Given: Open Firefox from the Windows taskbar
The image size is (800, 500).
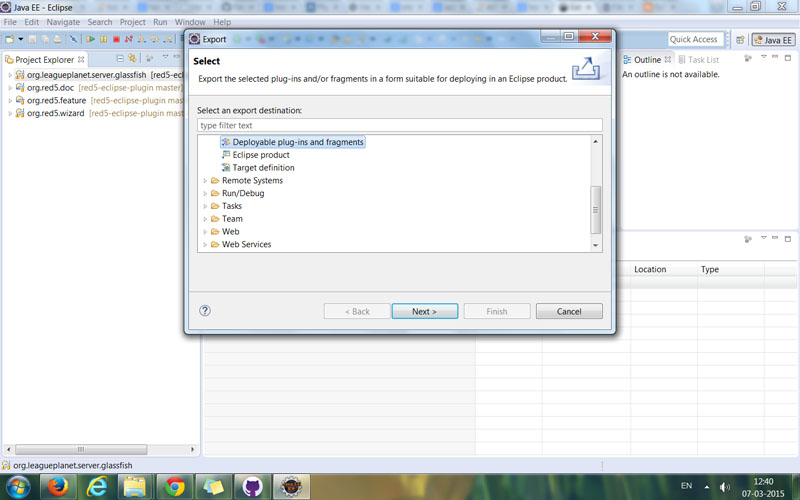Looking at the screenshot, I should click(58, 487).
